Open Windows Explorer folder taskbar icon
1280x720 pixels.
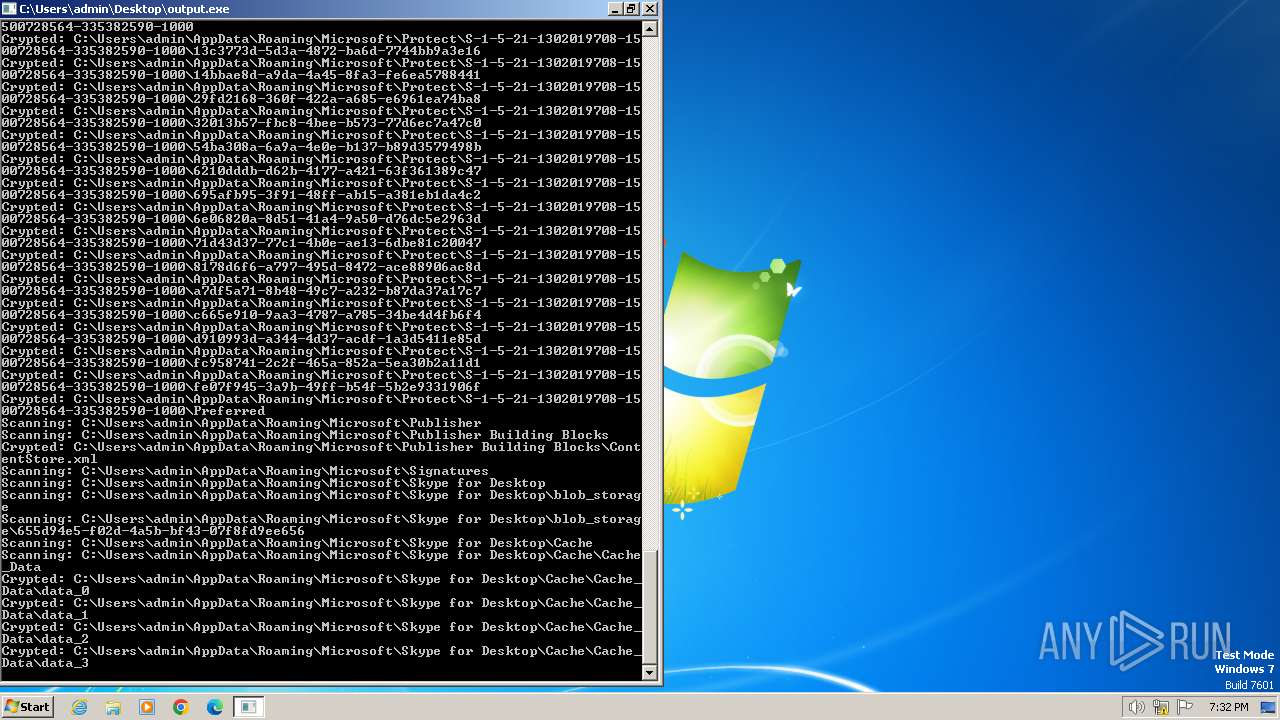pyautogui.click(x=113, y=707)
